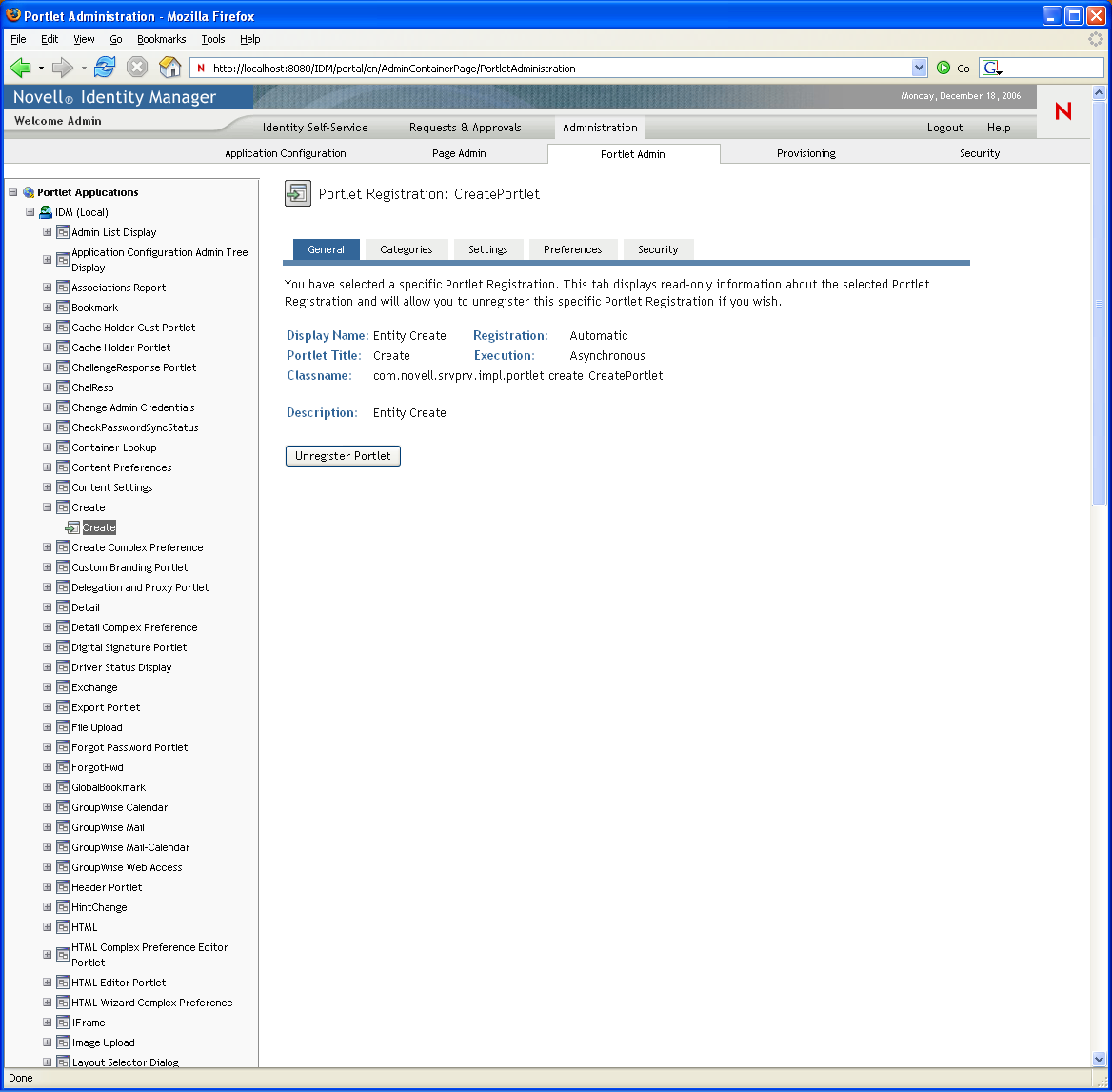
Task: Open the address bar history dropdown
Action: pyautogui.click(x=919, y=69)
